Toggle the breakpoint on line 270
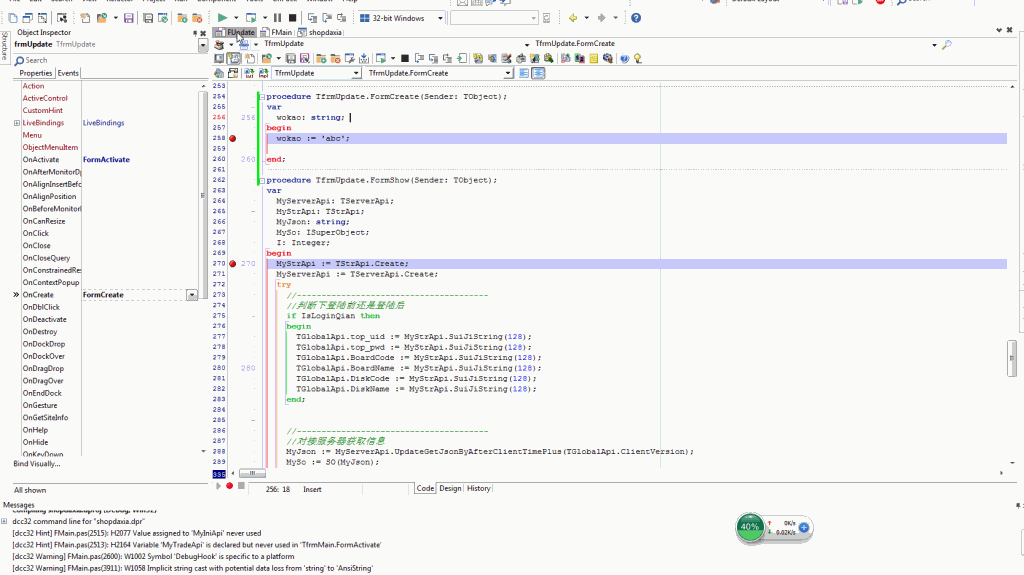The height and width of the screenshot is (575, 1024). (232, 264)
